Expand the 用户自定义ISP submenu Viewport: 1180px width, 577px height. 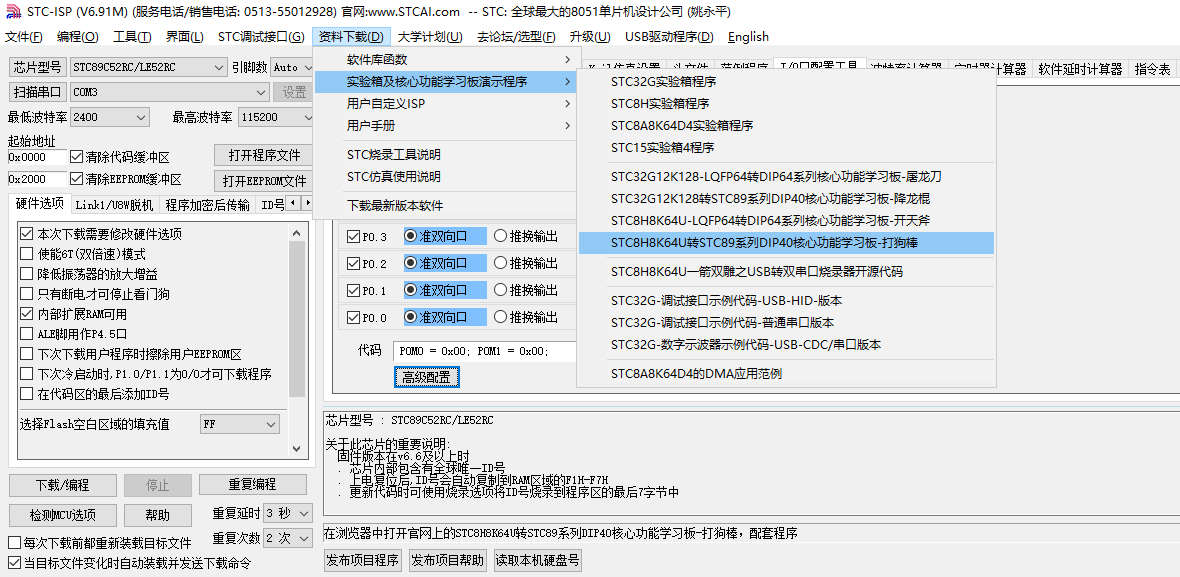[447, 103]
